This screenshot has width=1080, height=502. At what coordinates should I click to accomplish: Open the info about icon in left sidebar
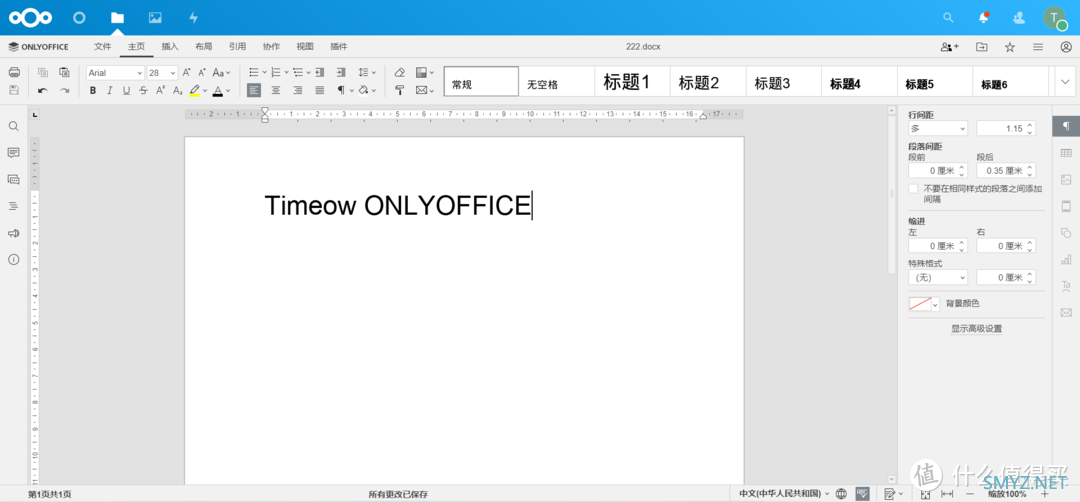tap(13, 259)
